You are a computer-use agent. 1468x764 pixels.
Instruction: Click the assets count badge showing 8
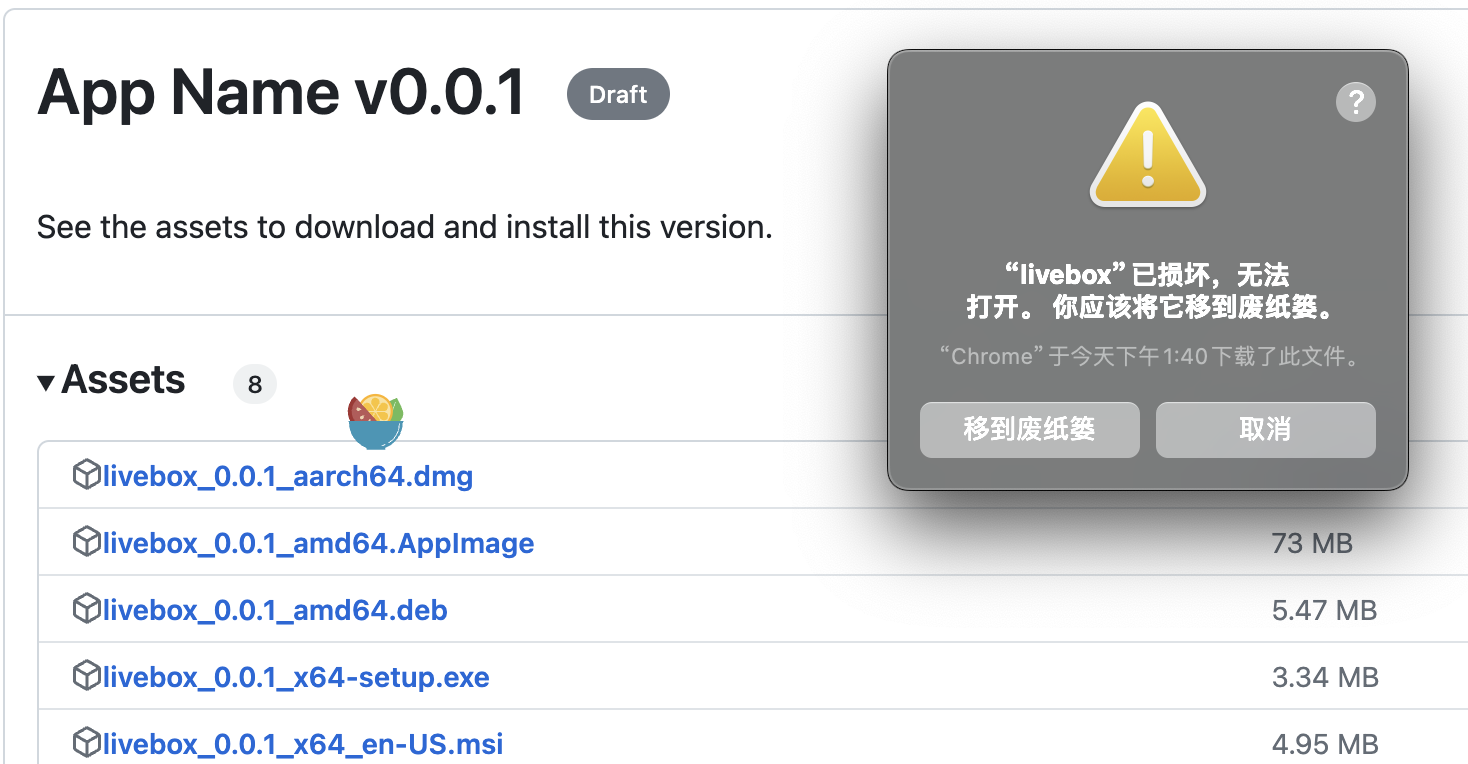[x=255, y=383]
